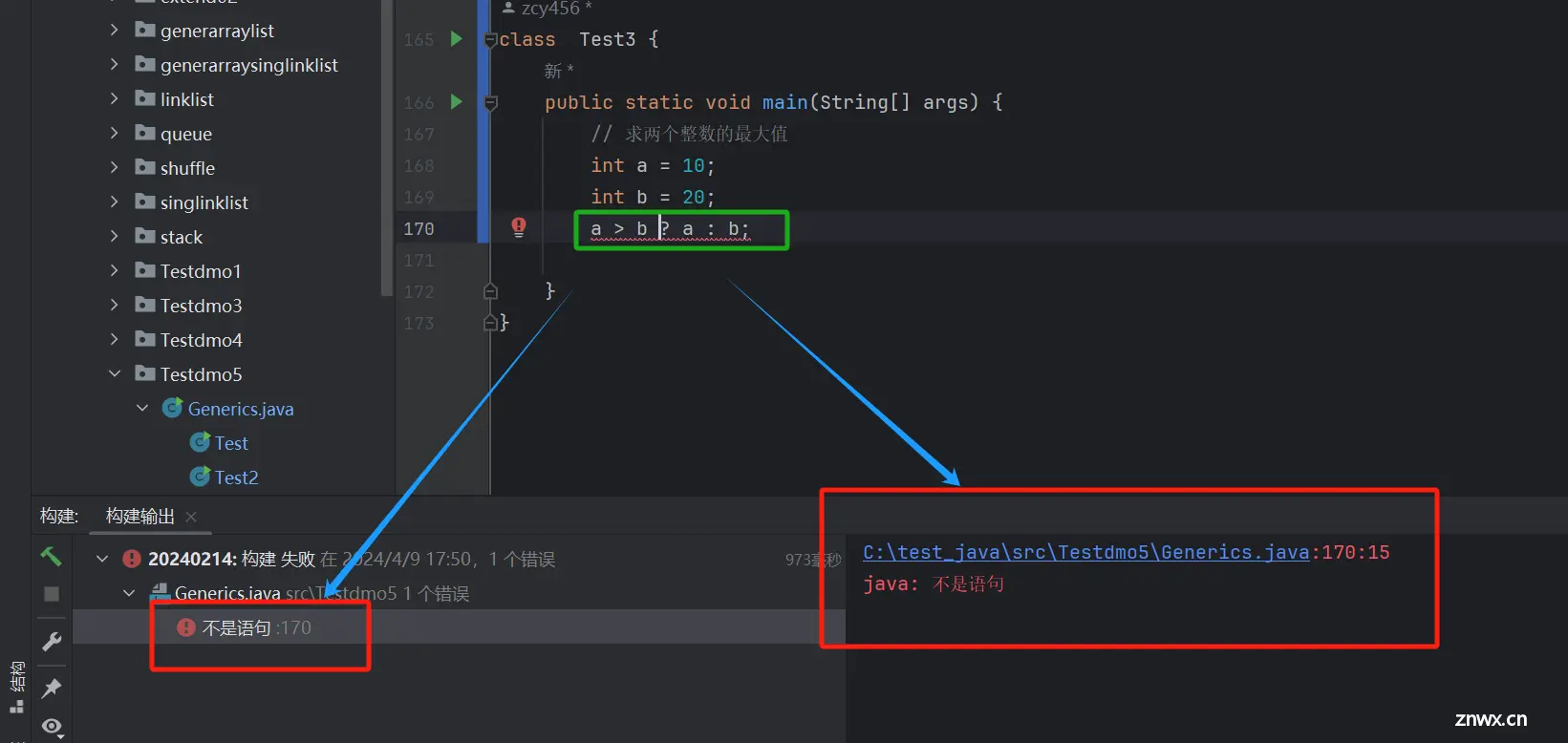Expand the queue folder
Image resolution: width=1568 pixels, height=743 pixels.
114,134
